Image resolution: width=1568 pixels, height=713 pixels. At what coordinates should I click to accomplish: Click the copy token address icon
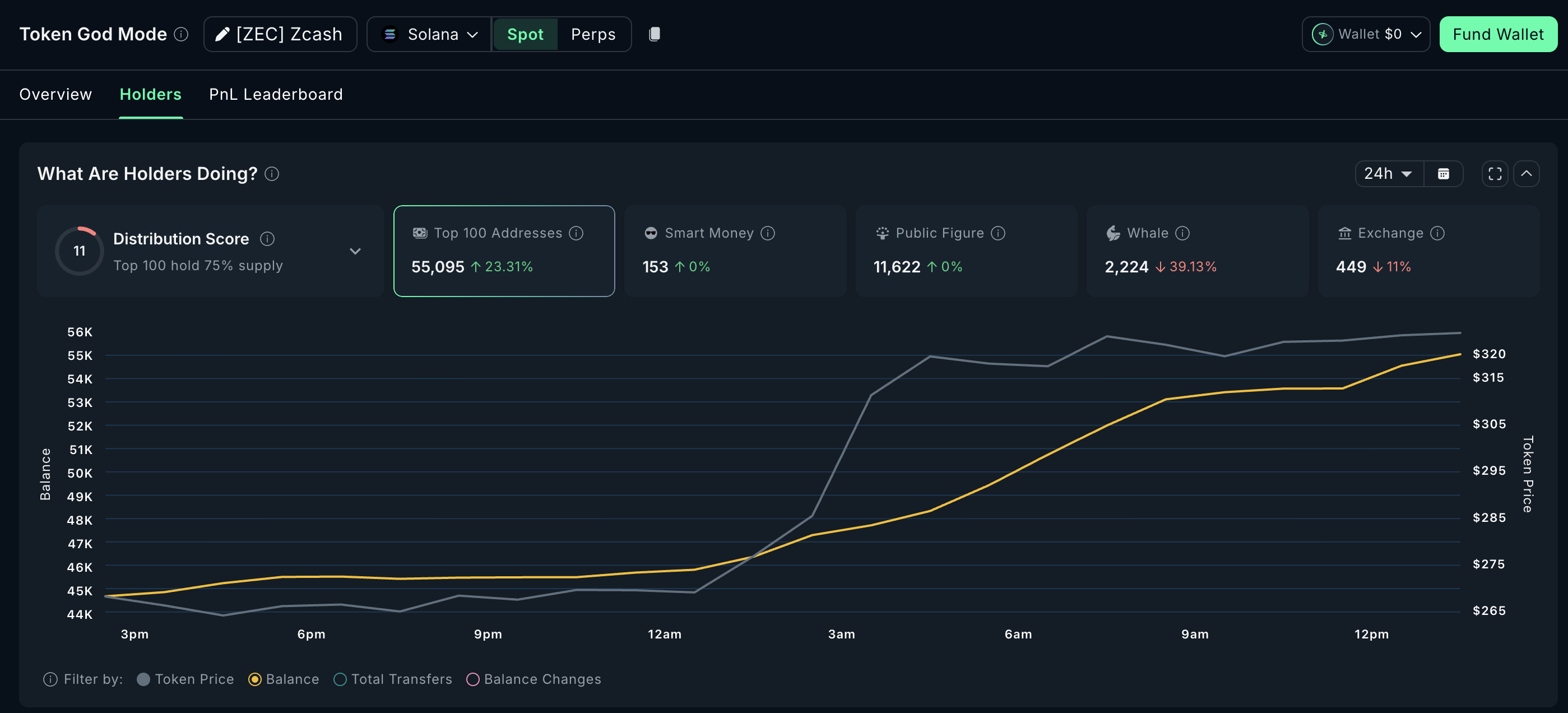pyautogui.click(x=655, y=34)
